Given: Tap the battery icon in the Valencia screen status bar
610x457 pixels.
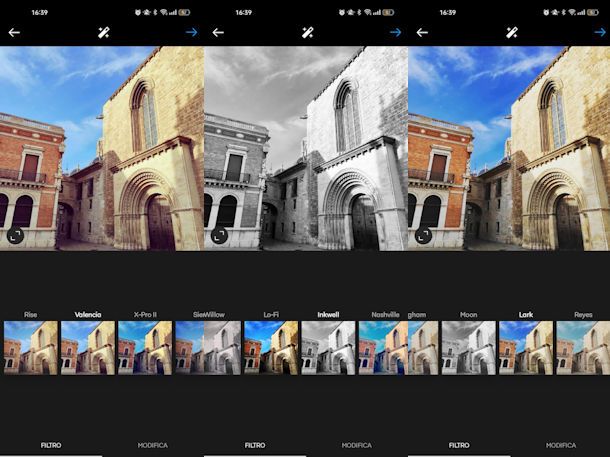Looking at the screenshot, I should click(x=184, y=12).
